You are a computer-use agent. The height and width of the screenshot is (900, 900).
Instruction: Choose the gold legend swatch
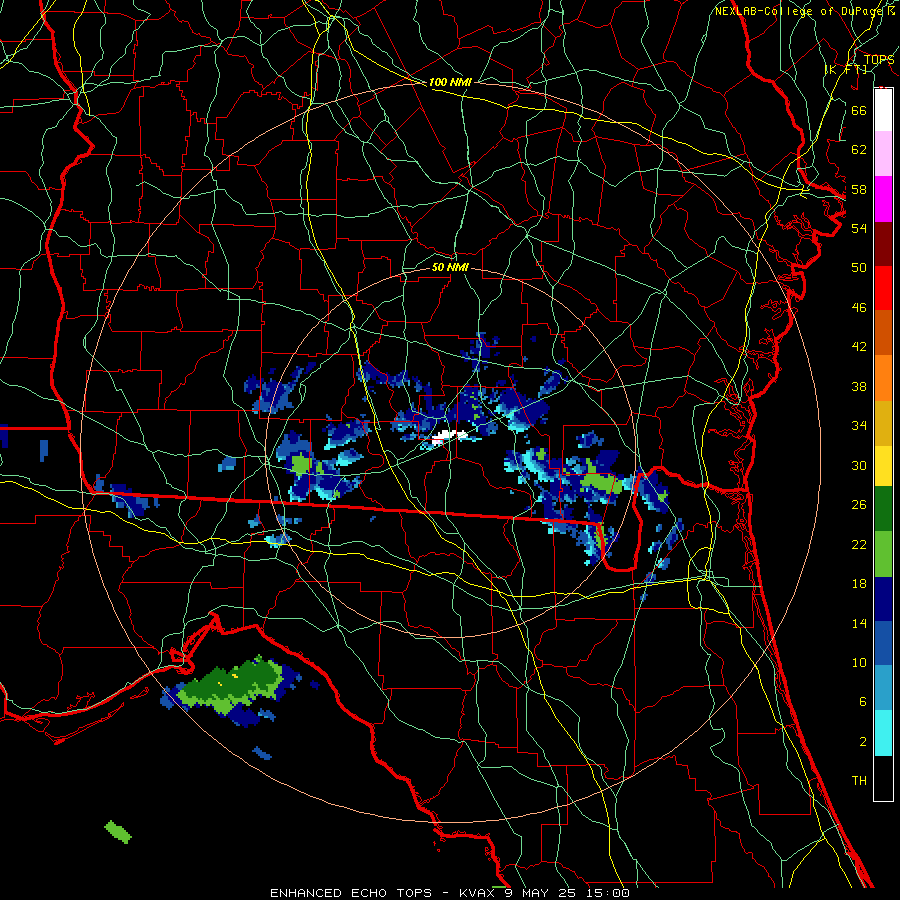click(x=883, y=422)
